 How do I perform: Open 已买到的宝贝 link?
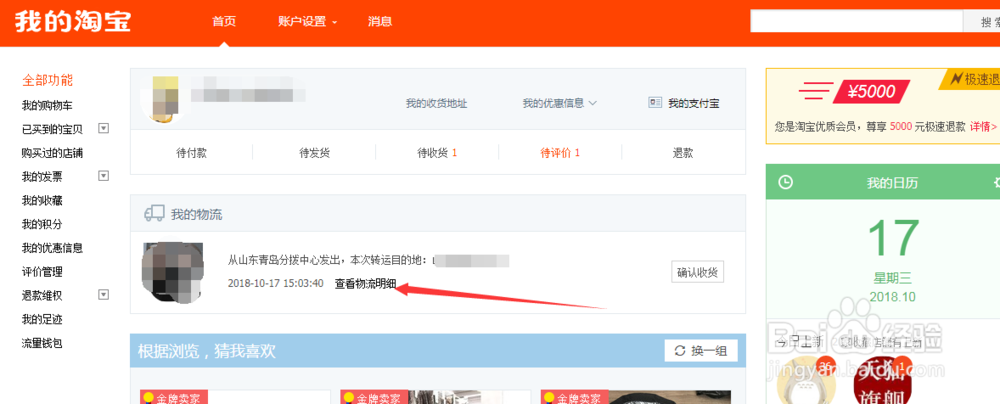click(52, 129)
